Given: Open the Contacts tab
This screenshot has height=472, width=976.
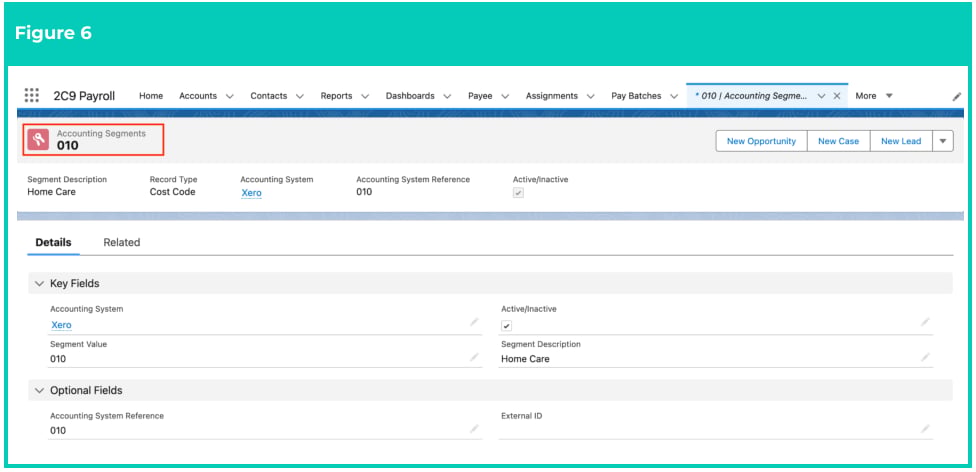Looking at the screenshot, I should point(269,96).
